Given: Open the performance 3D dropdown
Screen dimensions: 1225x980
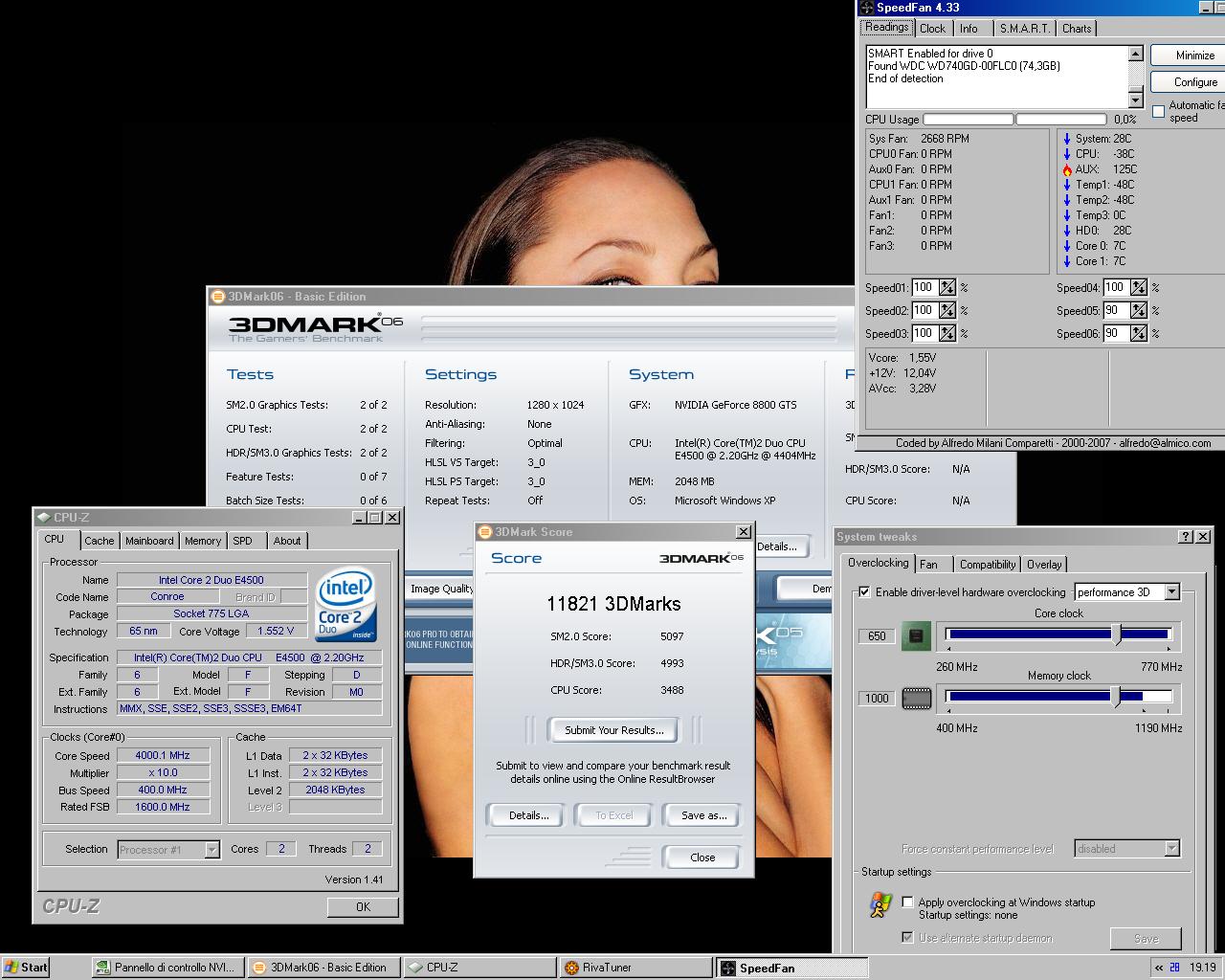Looking at the screenshot, I should click(1171, 592).
